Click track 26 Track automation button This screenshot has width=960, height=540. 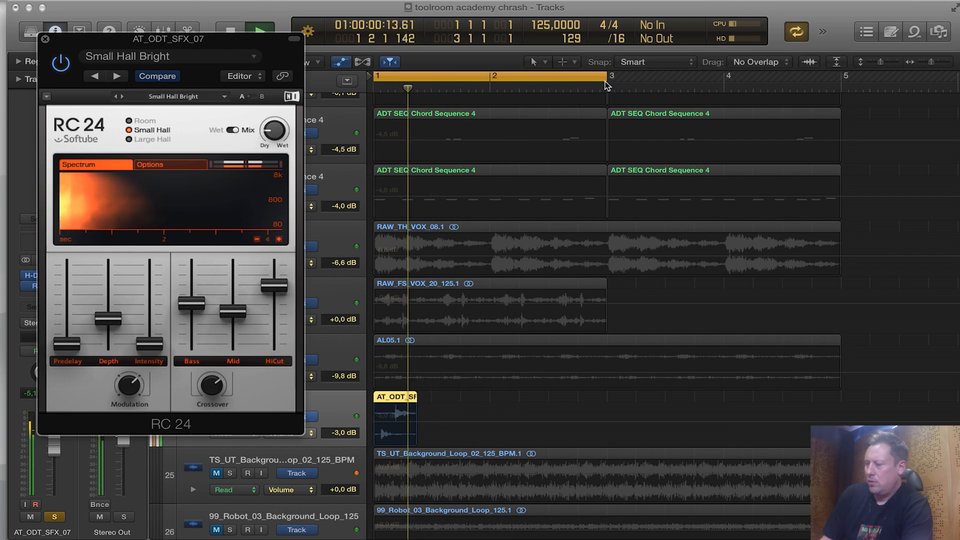click(296, 530)
